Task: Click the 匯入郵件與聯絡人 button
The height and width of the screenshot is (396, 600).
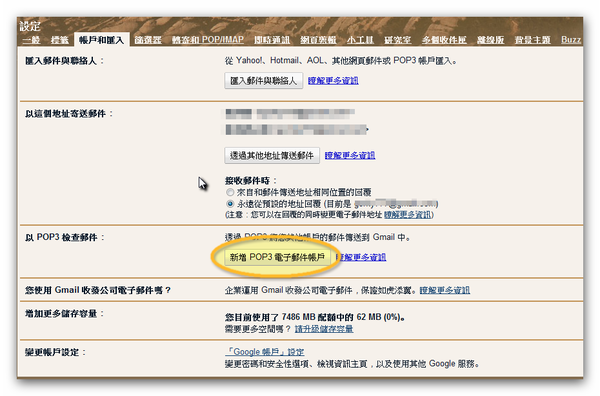Action: (264, 81)
